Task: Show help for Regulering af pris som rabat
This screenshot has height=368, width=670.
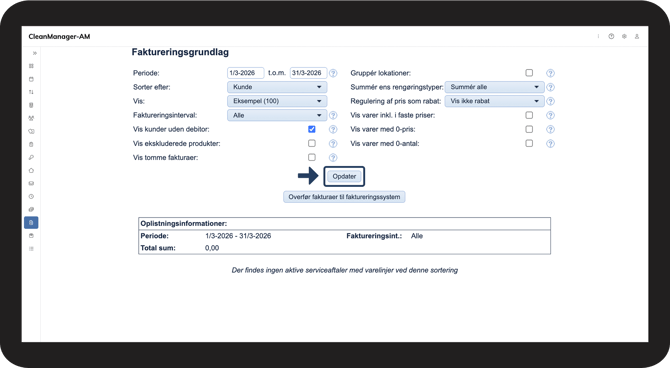Action: pos(550,101)
